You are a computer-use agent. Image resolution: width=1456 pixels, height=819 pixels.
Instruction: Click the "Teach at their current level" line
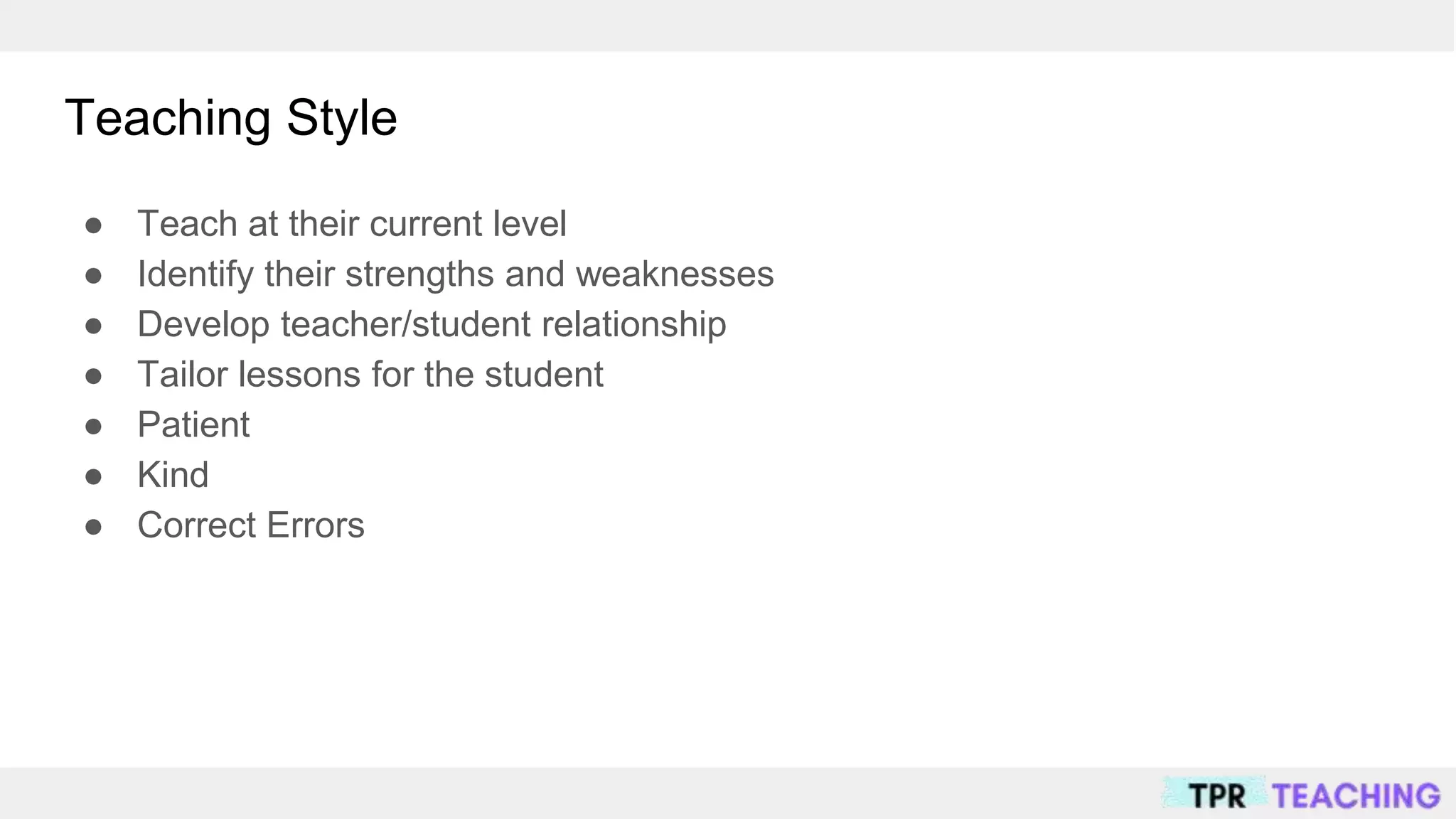point(352,224)
